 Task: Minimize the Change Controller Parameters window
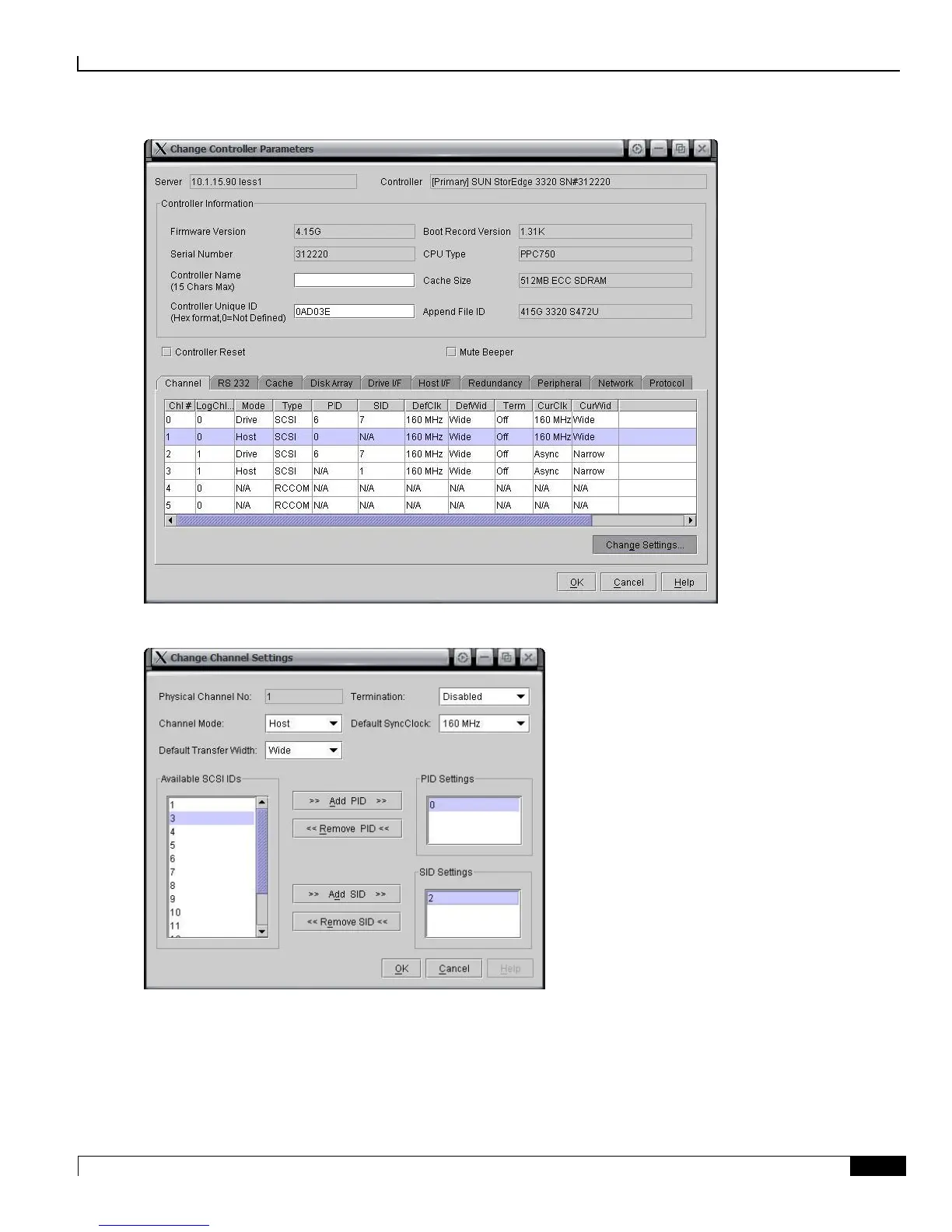659,149
